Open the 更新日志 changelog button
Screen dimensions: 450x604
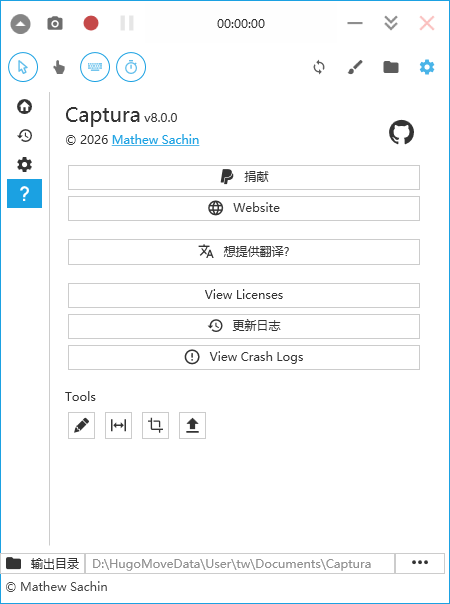[244, 326]
